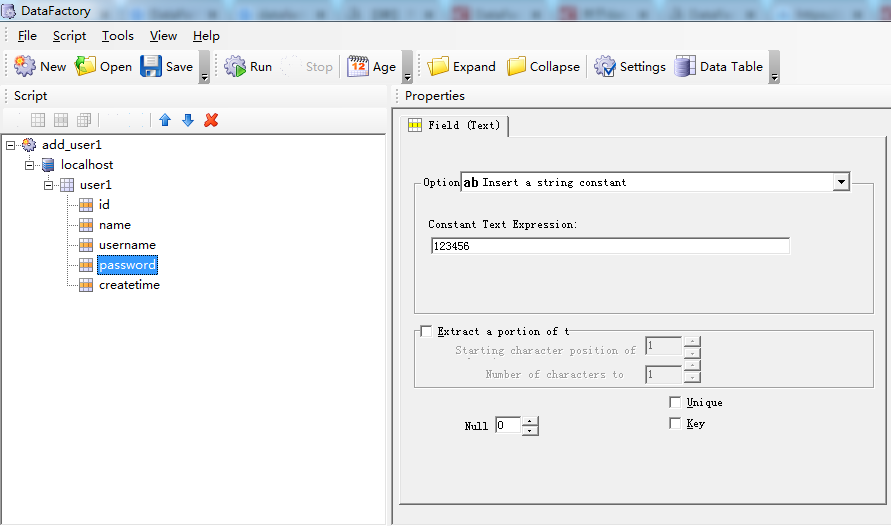Viewport: 891px width, 526px height.
Task: Click the password field icon
Action: 86,265
